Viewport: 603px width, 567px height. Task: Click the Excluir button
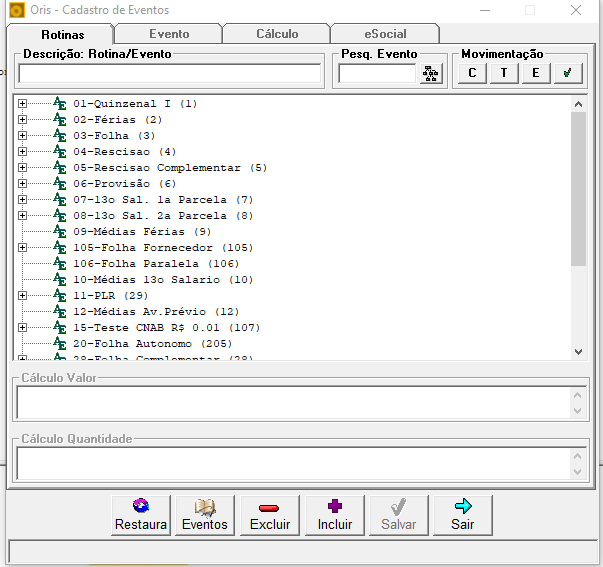(x=270, y=515)
